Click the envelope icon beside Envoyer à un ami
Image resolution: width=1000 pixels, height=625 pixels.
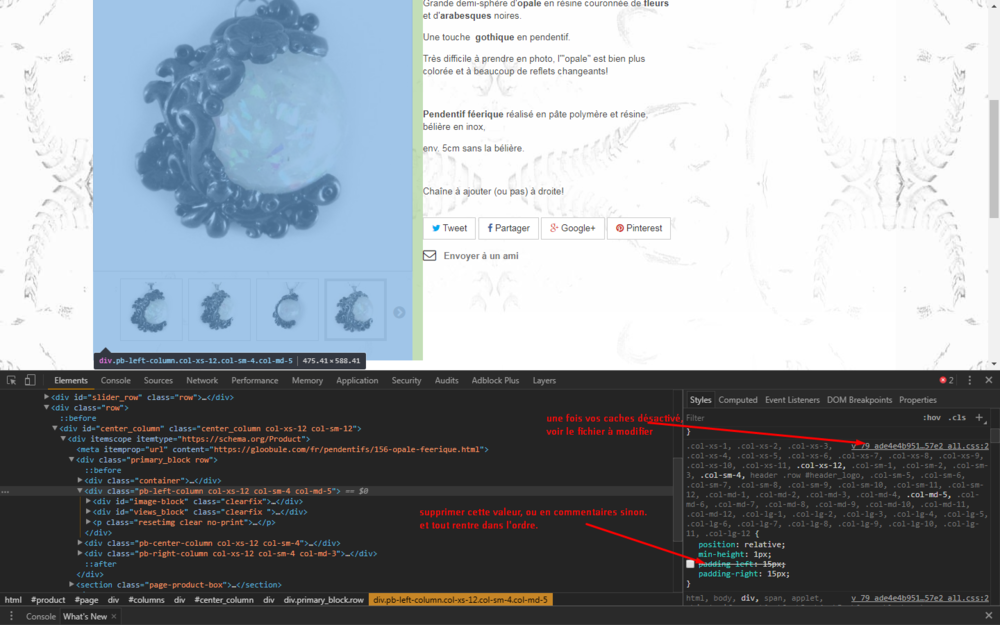pyautogui.click(x=428, y=255)
